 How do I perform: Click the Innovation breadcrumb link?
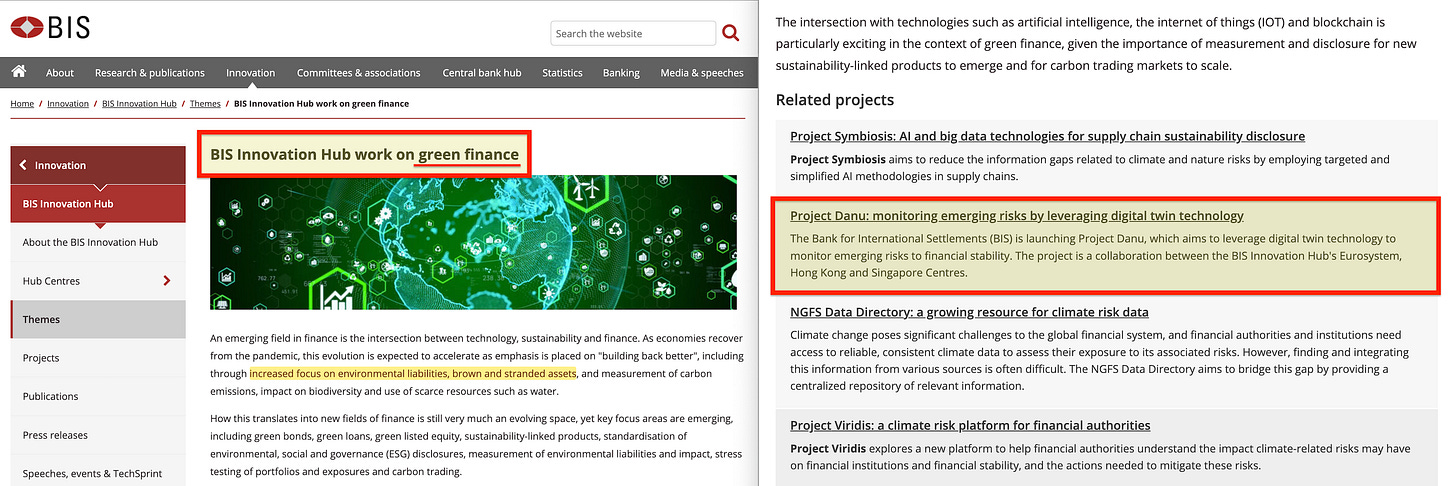pos(68,103)
